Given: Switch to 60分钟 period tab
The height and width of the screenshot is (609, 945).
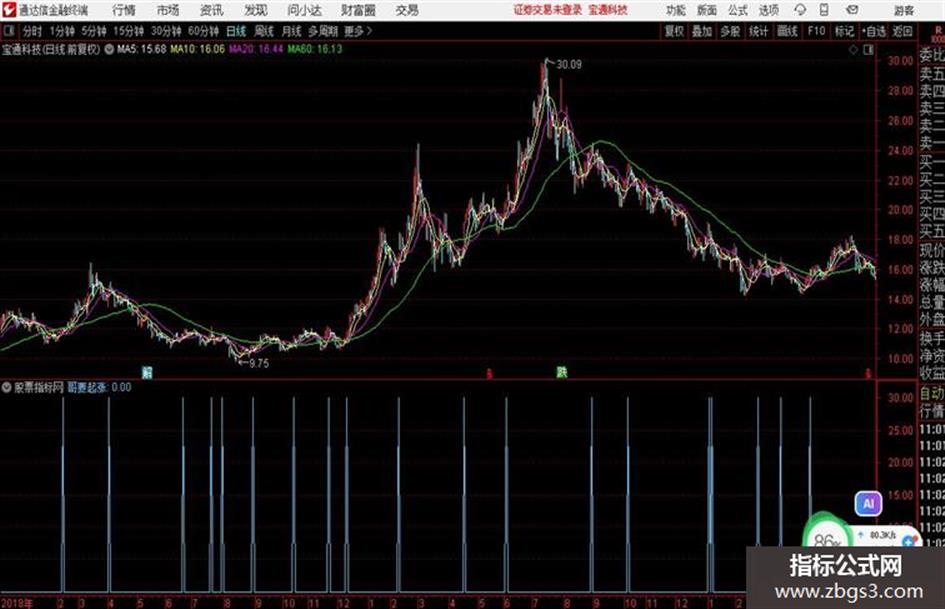Looking at the screenshot, I should pos(203,31).
